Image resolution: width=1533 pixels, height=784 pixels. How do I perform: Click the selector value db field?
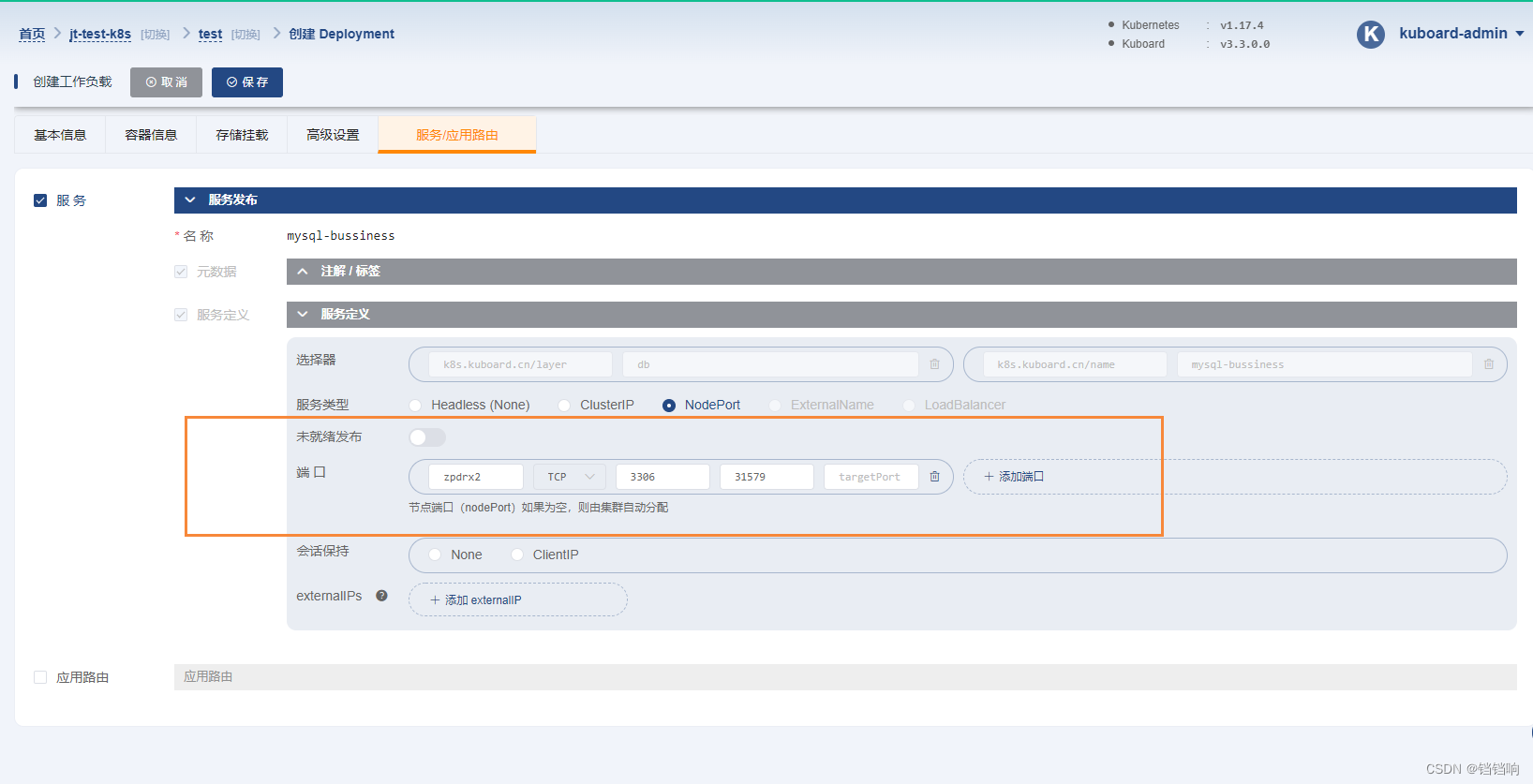(x=770, y=364)
